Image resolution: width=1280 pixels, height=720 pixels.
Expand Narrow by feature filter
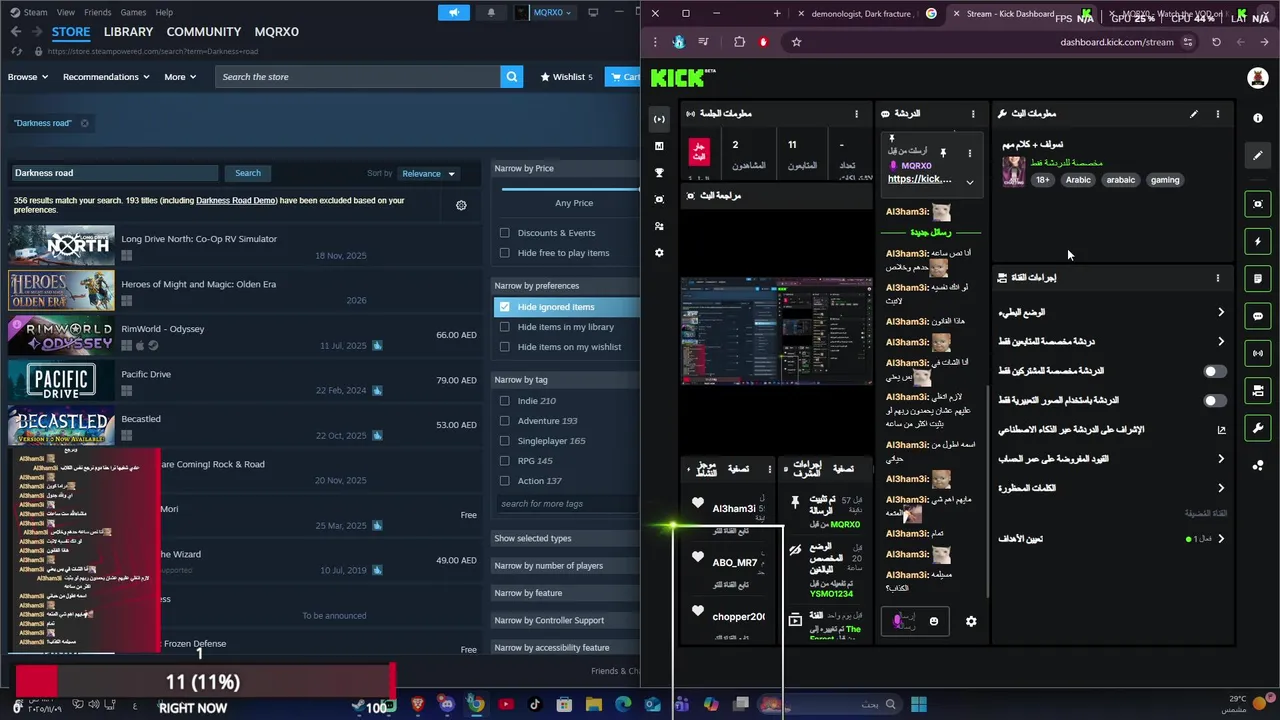click(566, 593)
